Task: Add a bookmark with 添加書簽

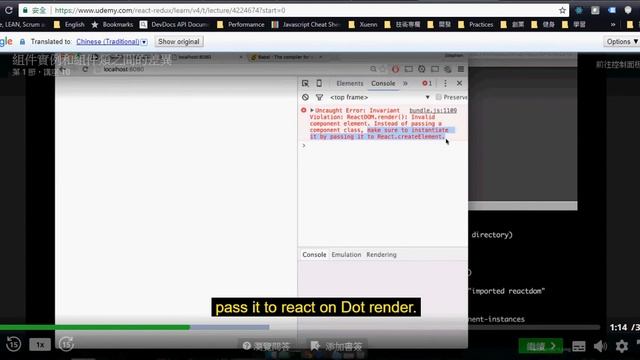Action: [x=336, y=347]
